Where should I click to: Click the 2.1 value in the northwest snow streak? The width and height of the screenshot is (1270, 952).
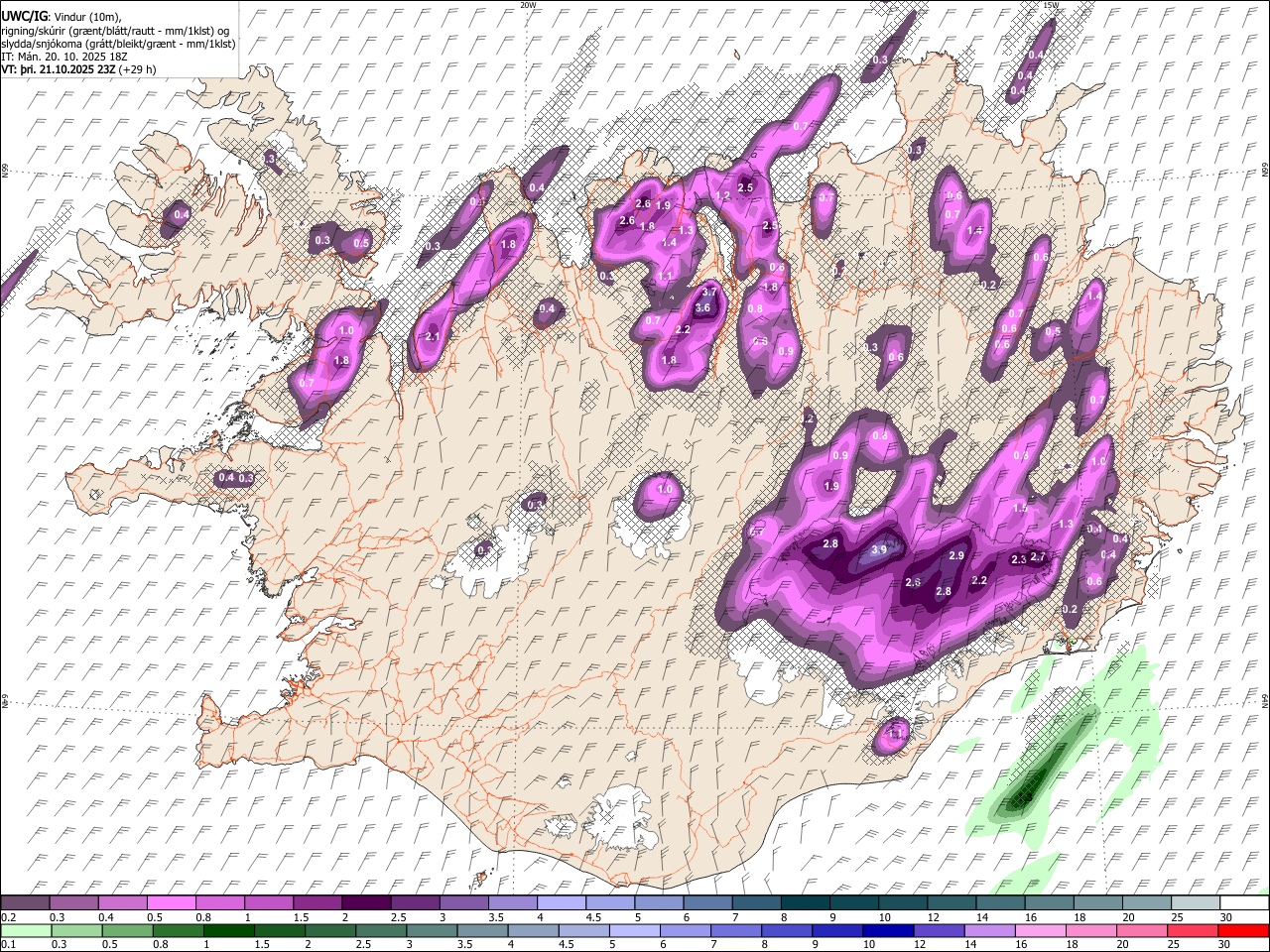pos(432,337)
